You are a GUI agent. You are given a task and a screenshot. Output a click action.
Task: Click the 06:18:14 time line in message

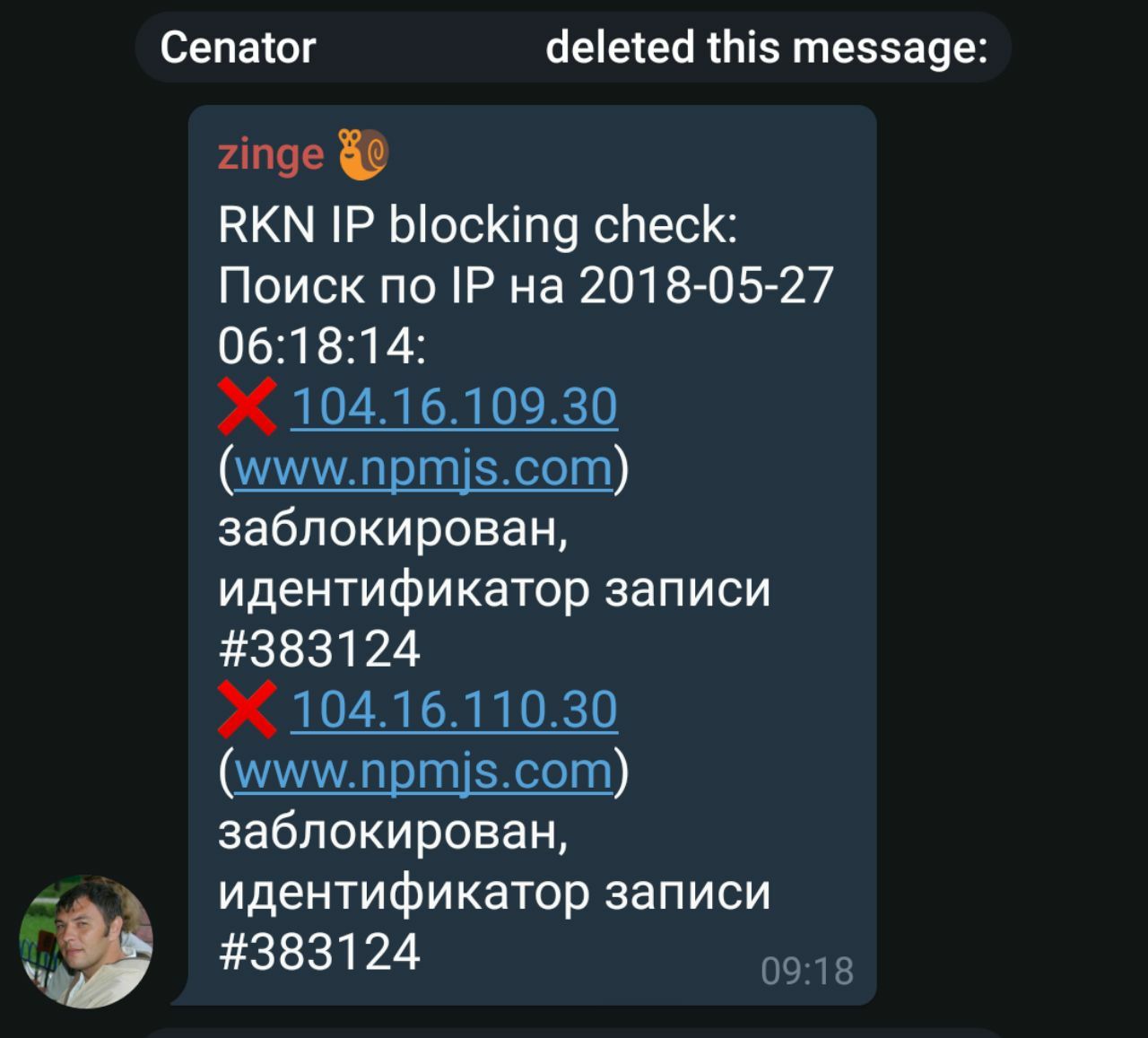(322, 346)
